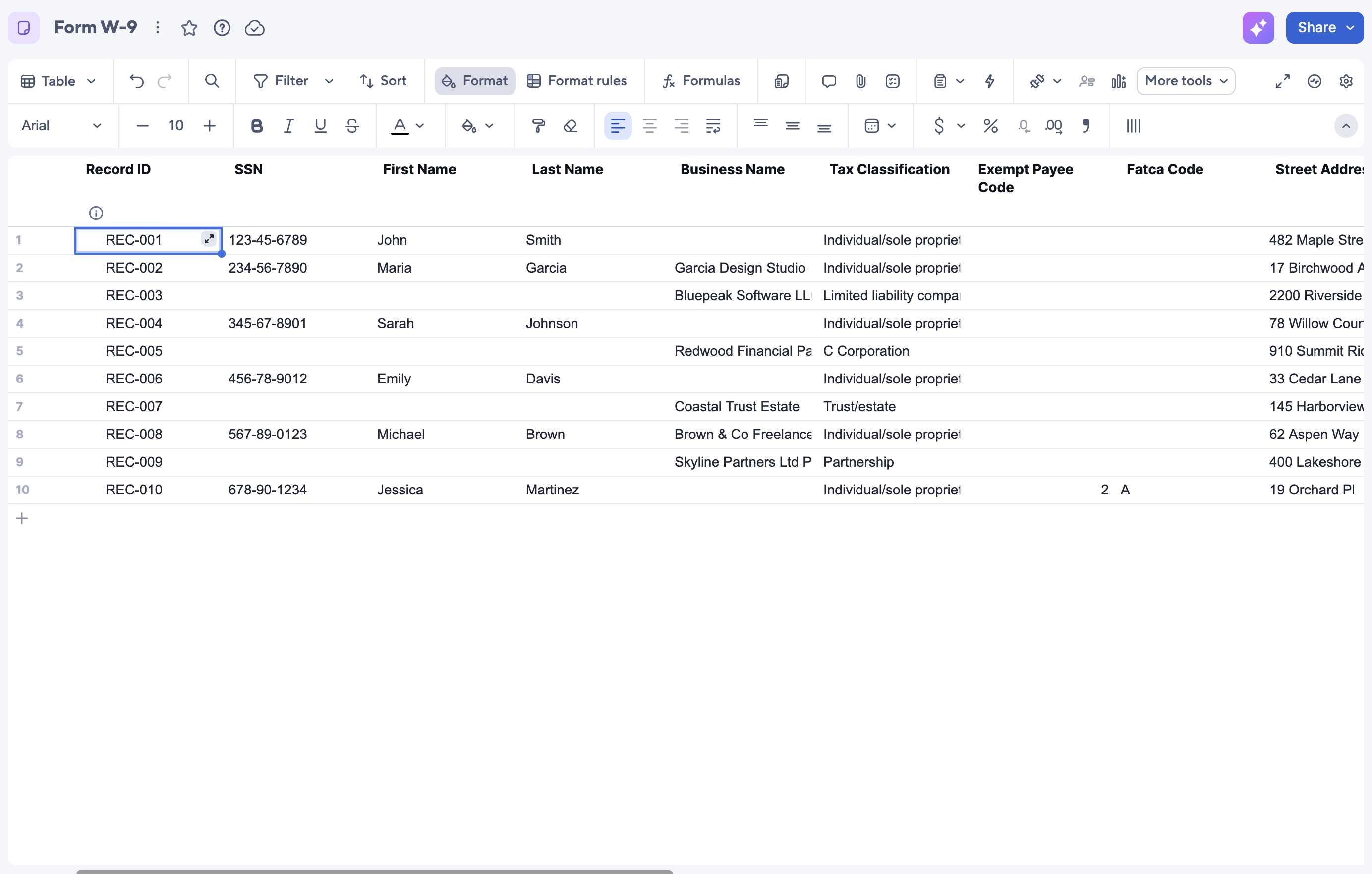This screenshot has width=1372, height=874.
Task: Click the clear formatting eraser icon
Action: pos(571,126)
